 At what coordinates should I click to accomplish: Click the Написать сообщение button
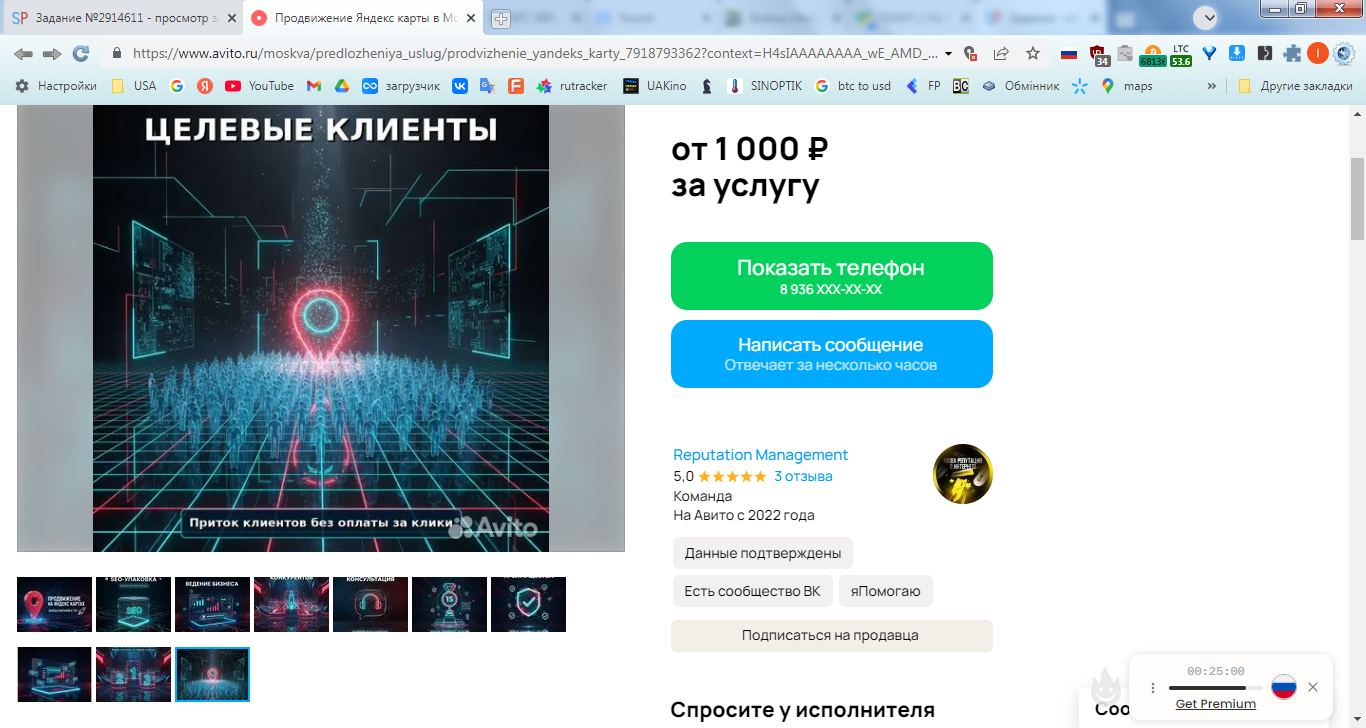(x=832, y=354)
